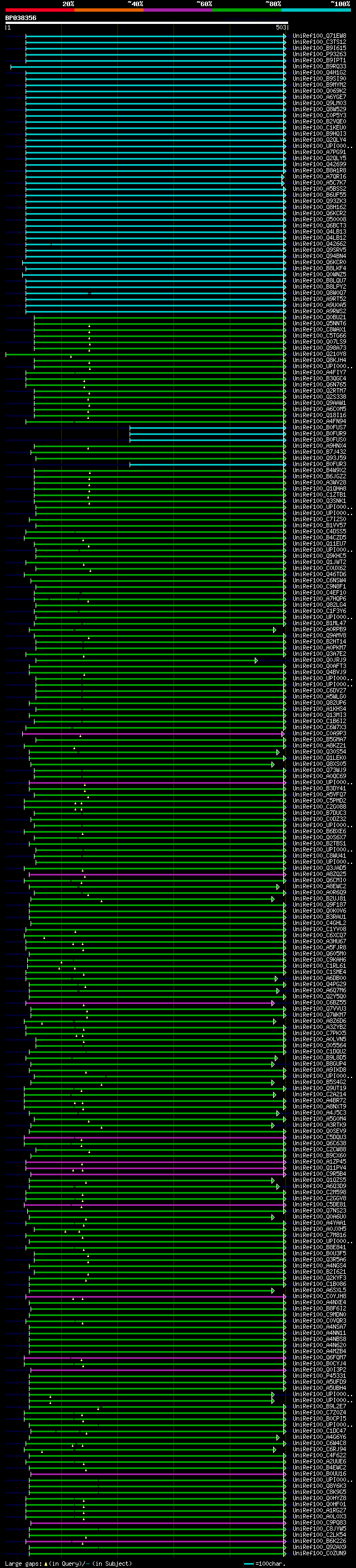Open hit UniRef100_B8LKF4
The width and height of the screenshot is (356, 1568).
click(x=319, y=269)
